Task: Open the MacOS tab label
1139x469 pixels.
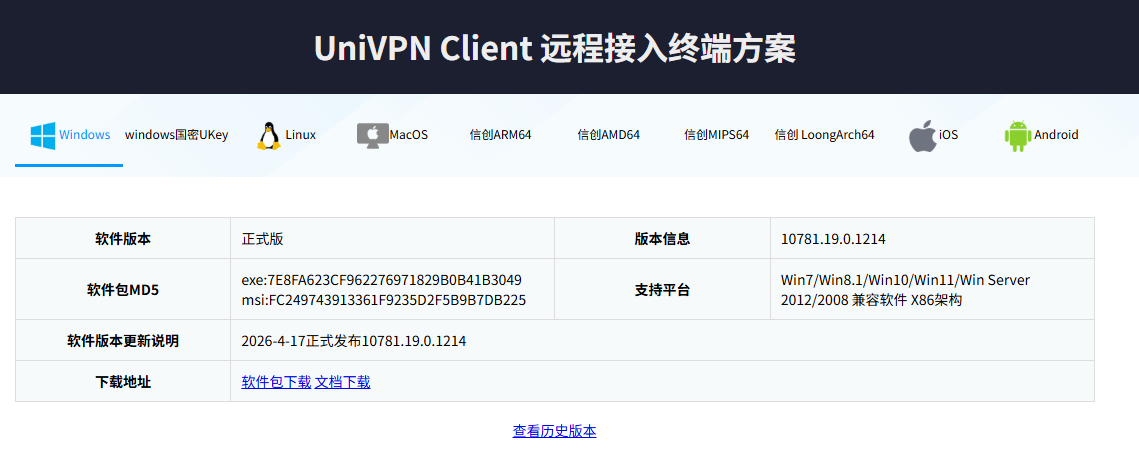Action: [x=408, y=135]
